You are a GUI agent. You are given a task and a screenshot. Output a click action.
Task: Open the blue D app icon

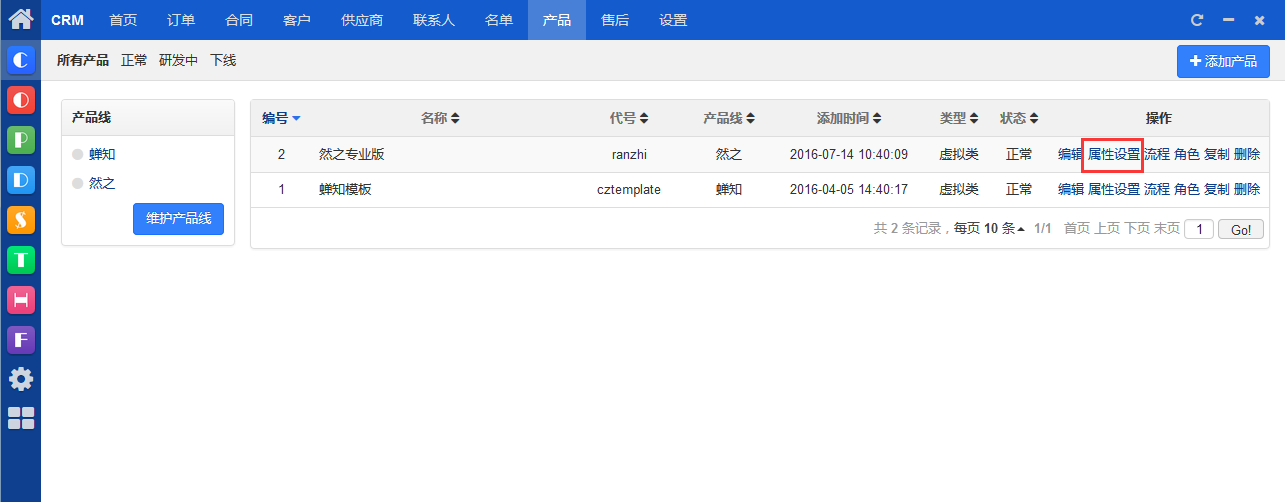click(x=21, y=180)
